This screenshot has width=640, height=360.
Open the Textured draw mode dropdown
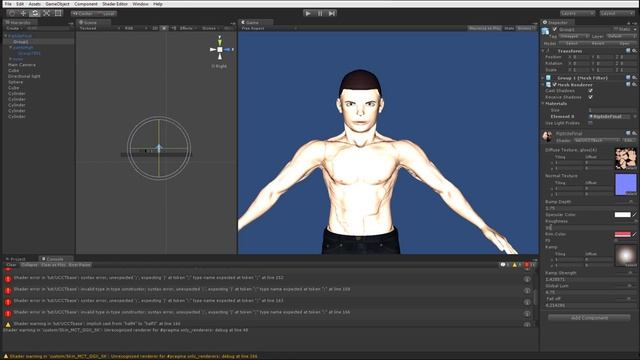tap(99, 28)
